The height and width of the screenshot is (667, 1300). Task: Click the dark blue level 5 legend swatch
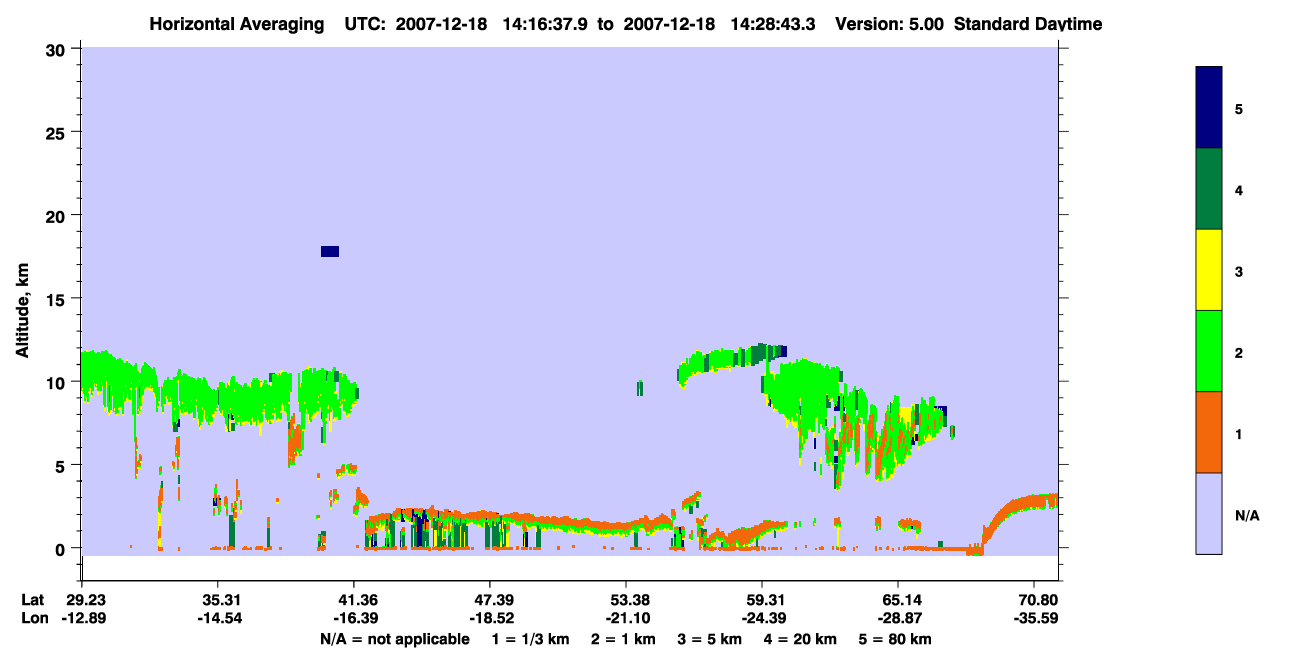(x=1208, y=108)
